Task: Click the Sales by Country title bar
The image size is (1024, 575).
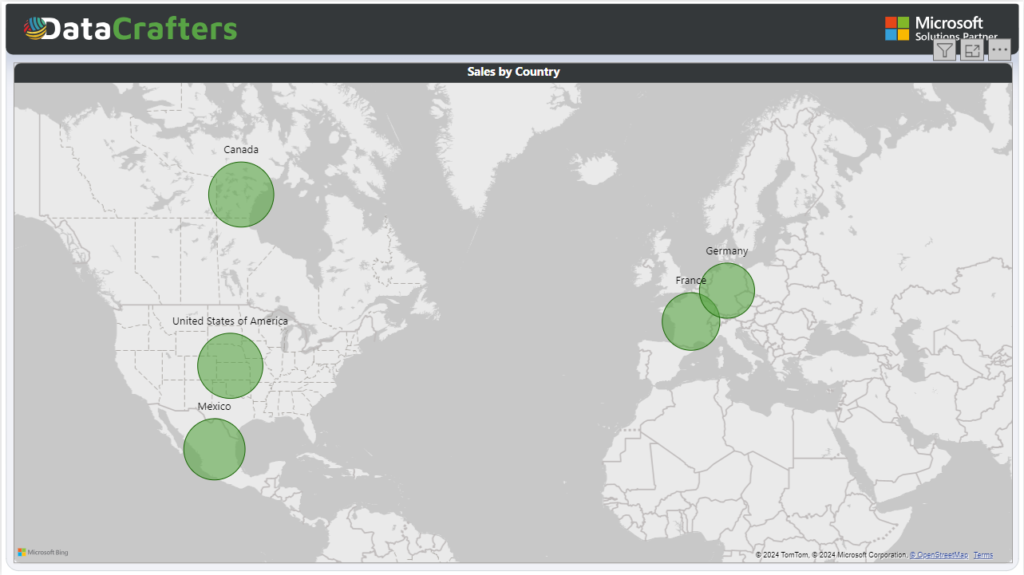Action: (513, 72)
